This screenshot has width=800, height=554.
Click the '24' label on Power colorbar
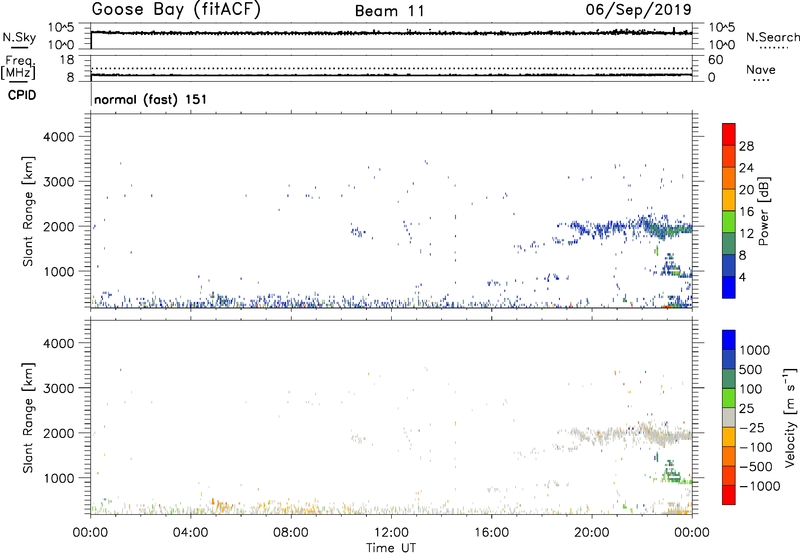(x=746, y=168)
